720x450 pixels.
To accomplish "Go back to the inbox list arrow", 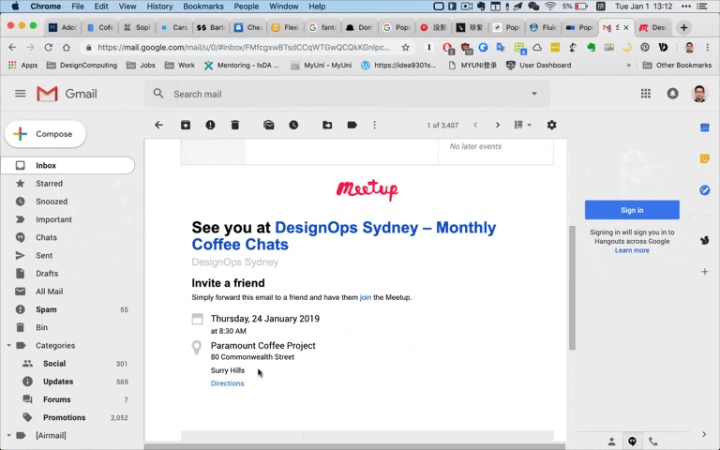I will [159, 125].
